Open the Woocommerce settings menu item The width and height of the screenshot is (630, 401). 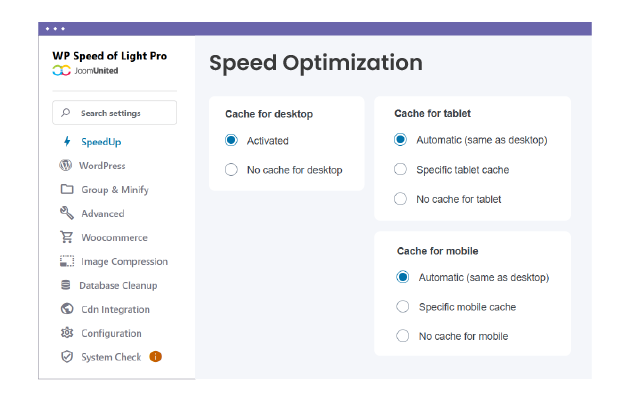point(114,238)
